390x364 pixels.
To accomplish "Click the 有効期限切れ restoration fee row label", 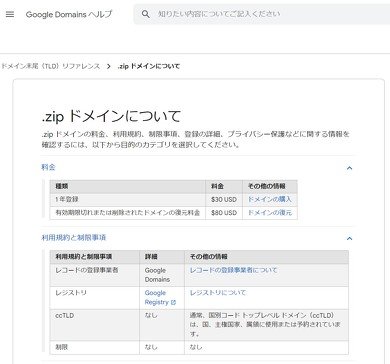I will (127, 213).
